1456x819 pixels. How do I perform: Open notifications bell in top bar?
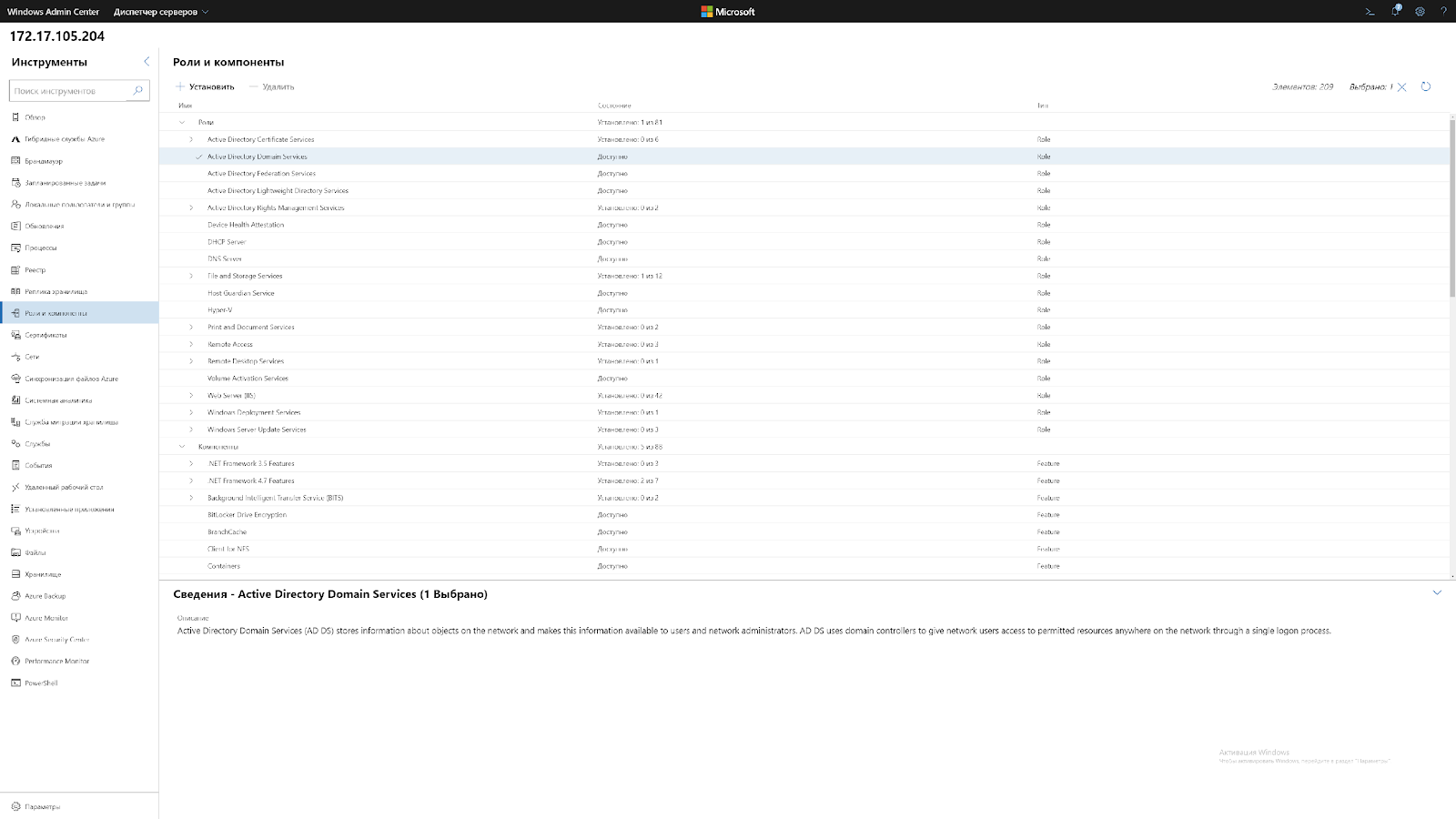[1395, 12]
